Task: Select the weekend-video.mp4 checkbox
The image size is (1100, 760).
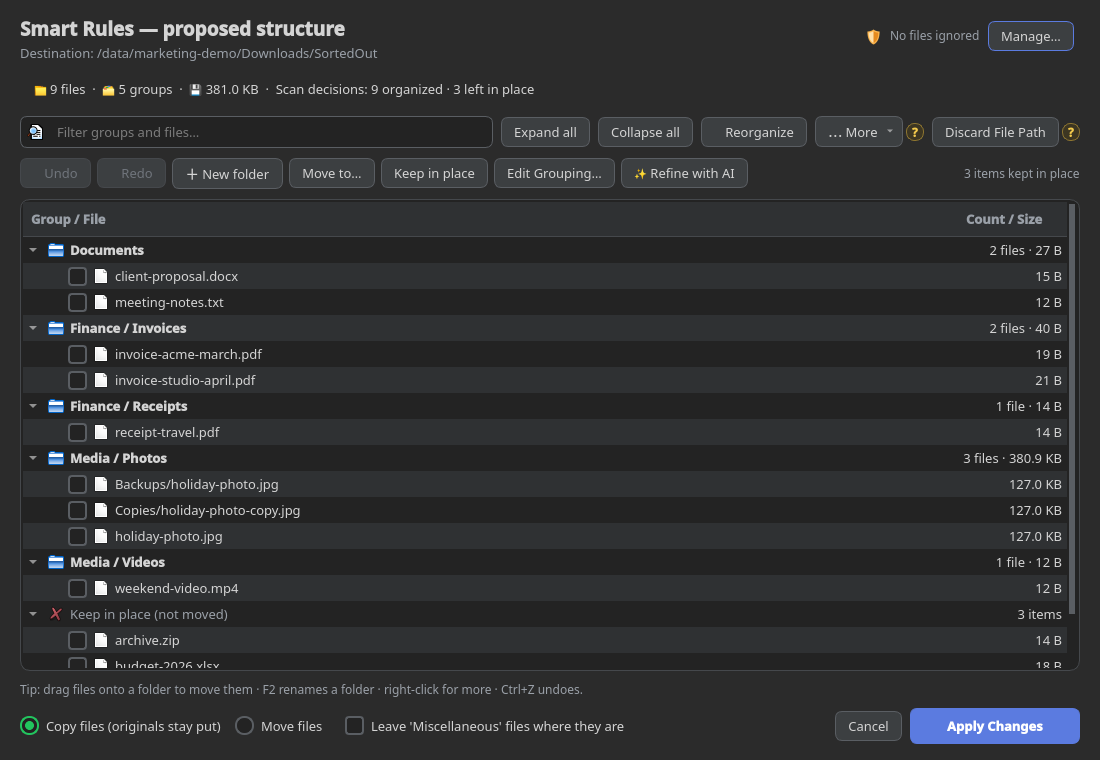Action: pyautogui.click(x=77, y=588)
